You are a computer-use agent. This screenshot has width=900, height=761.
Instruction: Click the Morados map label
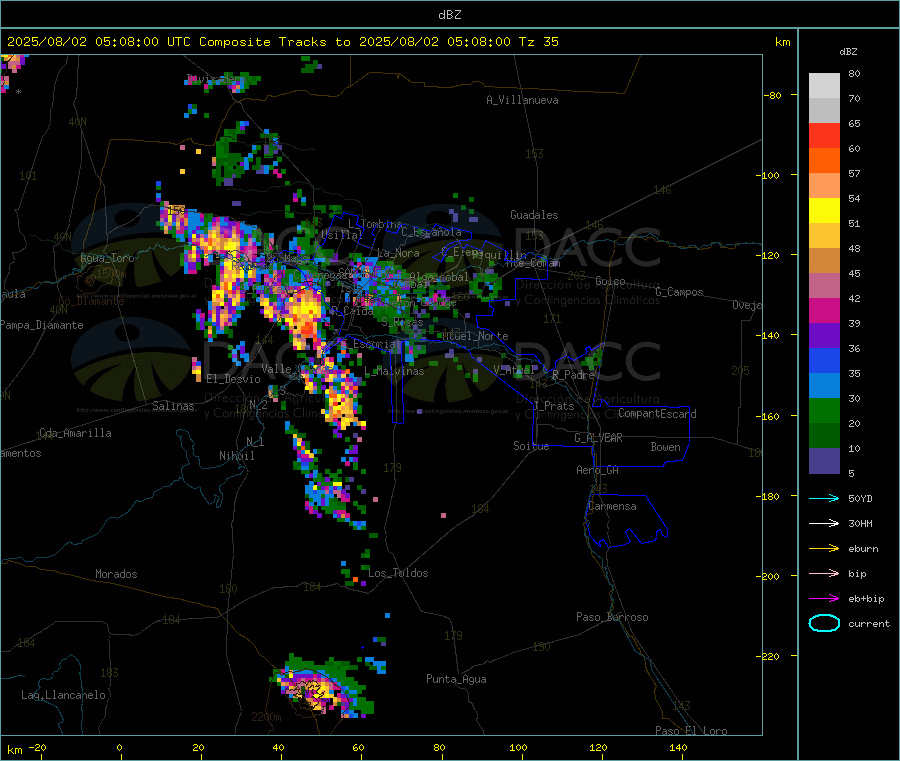tap(116, 574)
